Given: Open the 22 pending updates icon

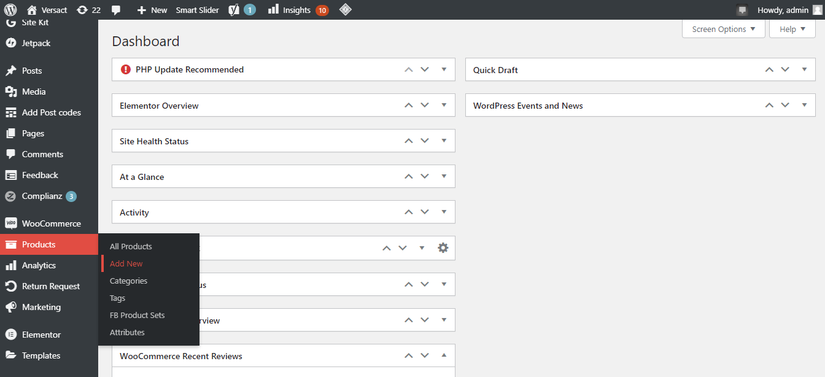Looking at the screenshot, I should (82, 10).
